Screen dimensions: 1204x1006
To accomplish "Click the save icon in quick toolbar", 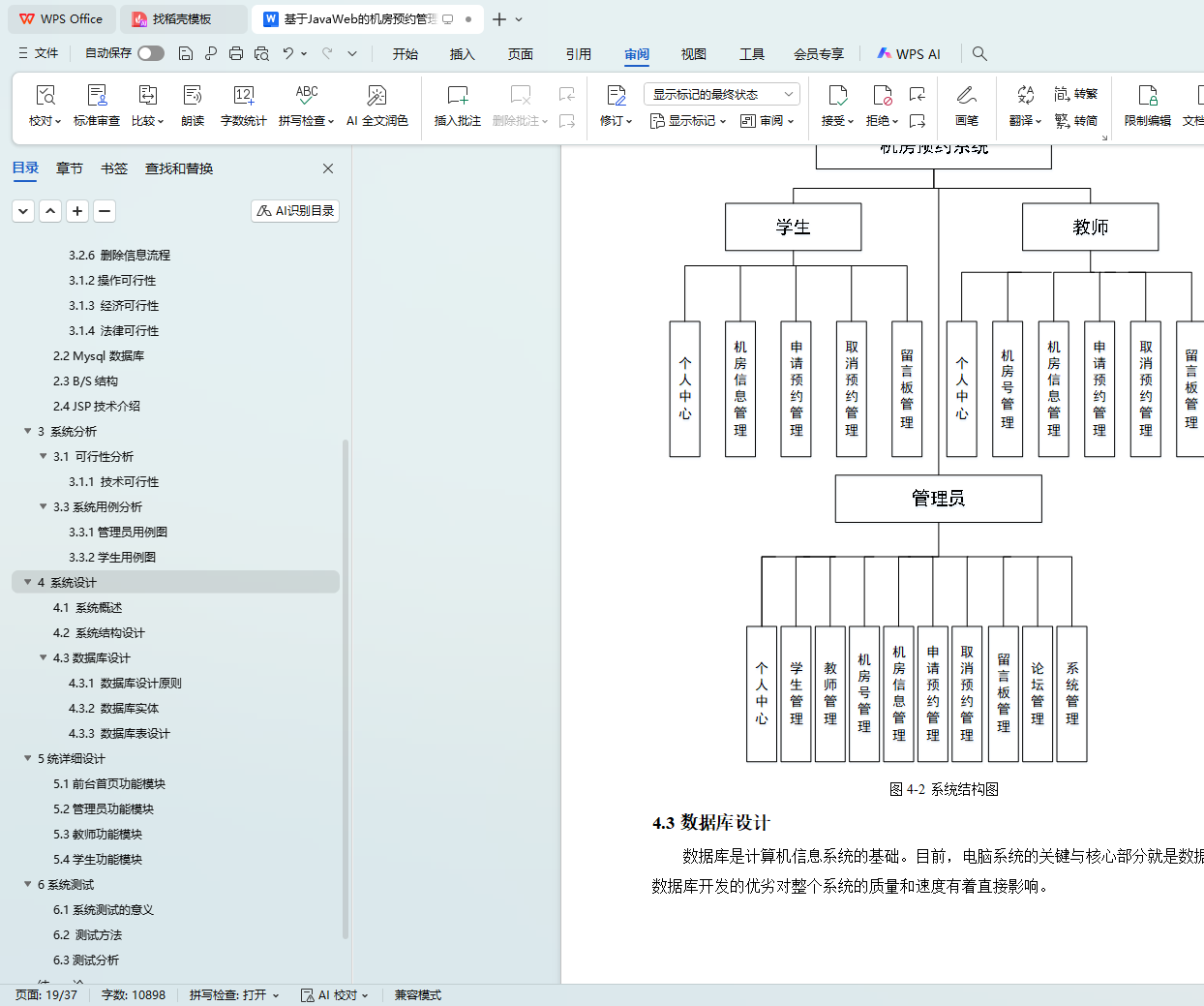I will [186, 53].
